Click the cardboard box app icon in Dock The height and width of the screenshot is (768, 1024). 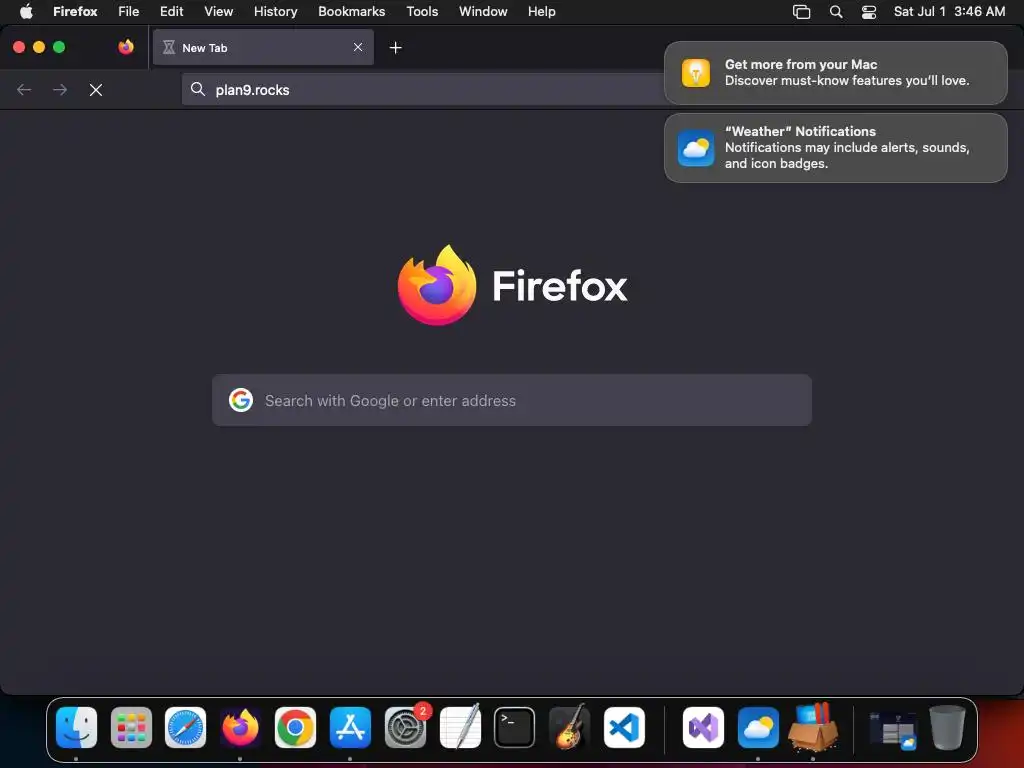pos(813,727)
